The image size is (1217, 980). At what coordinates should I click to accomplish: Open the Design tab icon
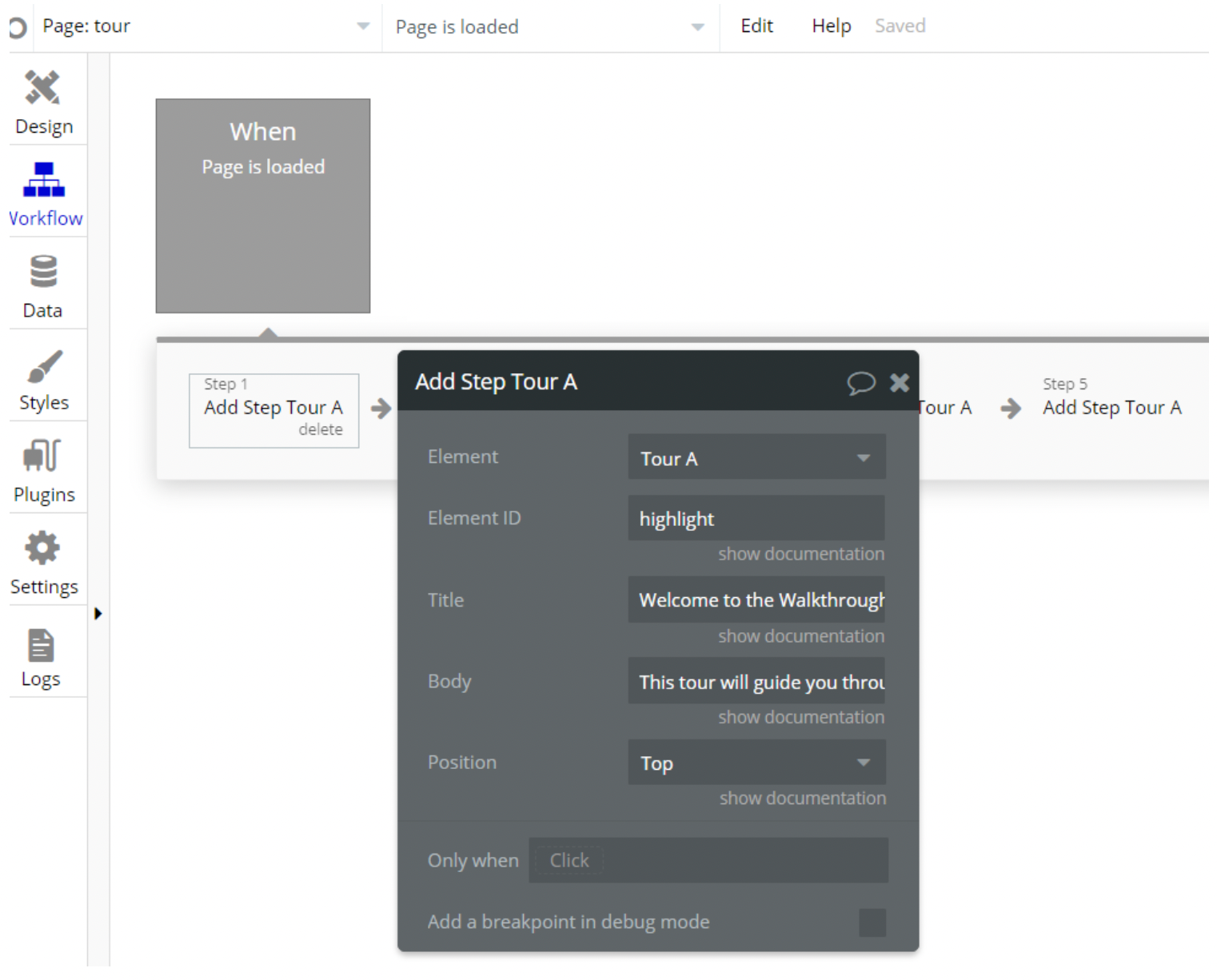(43, 88)
